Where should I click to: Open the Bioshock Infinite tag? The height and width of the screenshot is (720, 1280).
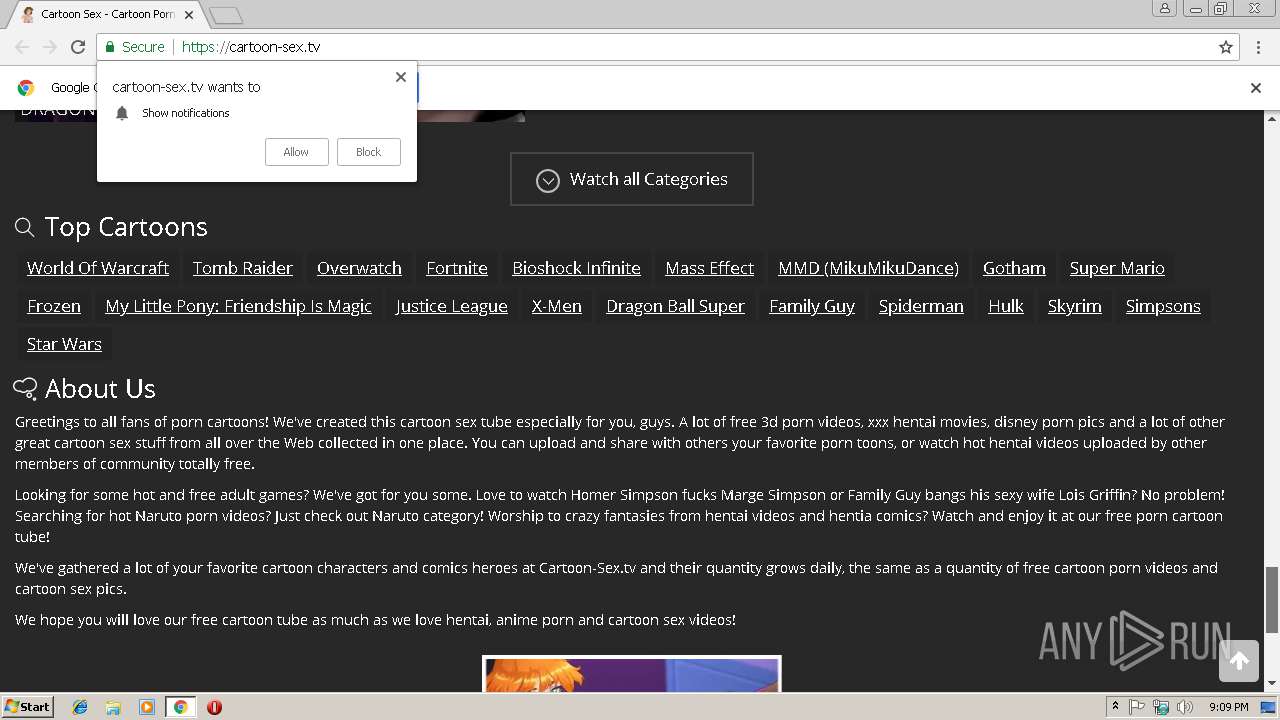click(x=576, y=268)
